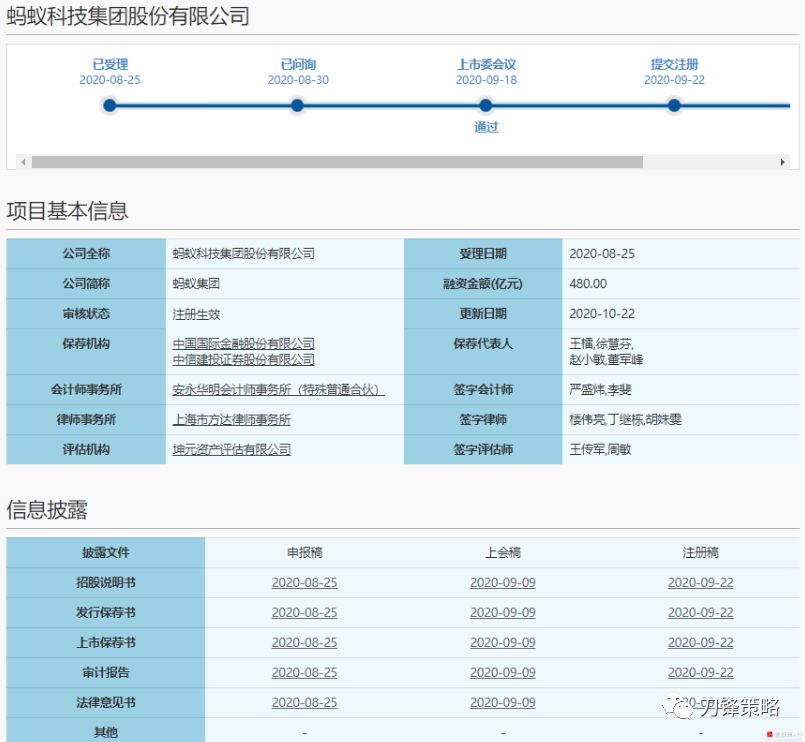The height and width of the screenshot is (742, 805).
Task: Open 招股说明书 申报稿 dated 2020-08-25
Action: point(304,583)
